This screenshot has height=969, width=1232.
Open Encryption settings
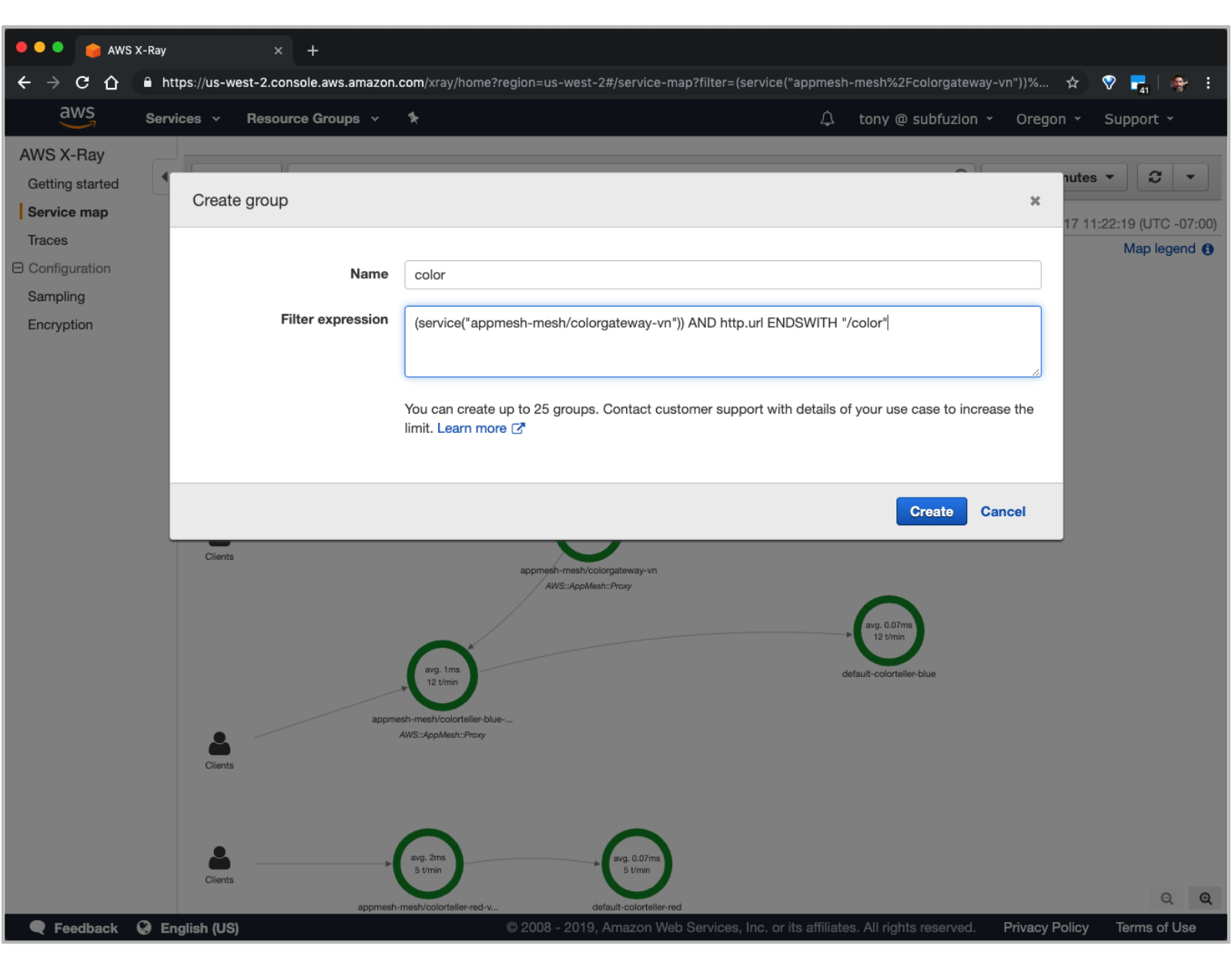coord(60,325)
